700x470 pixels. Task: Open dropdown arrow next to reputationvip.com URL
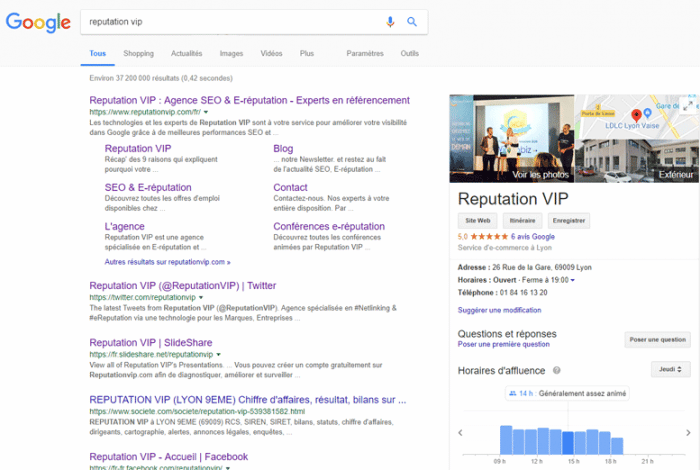point(206,112)
